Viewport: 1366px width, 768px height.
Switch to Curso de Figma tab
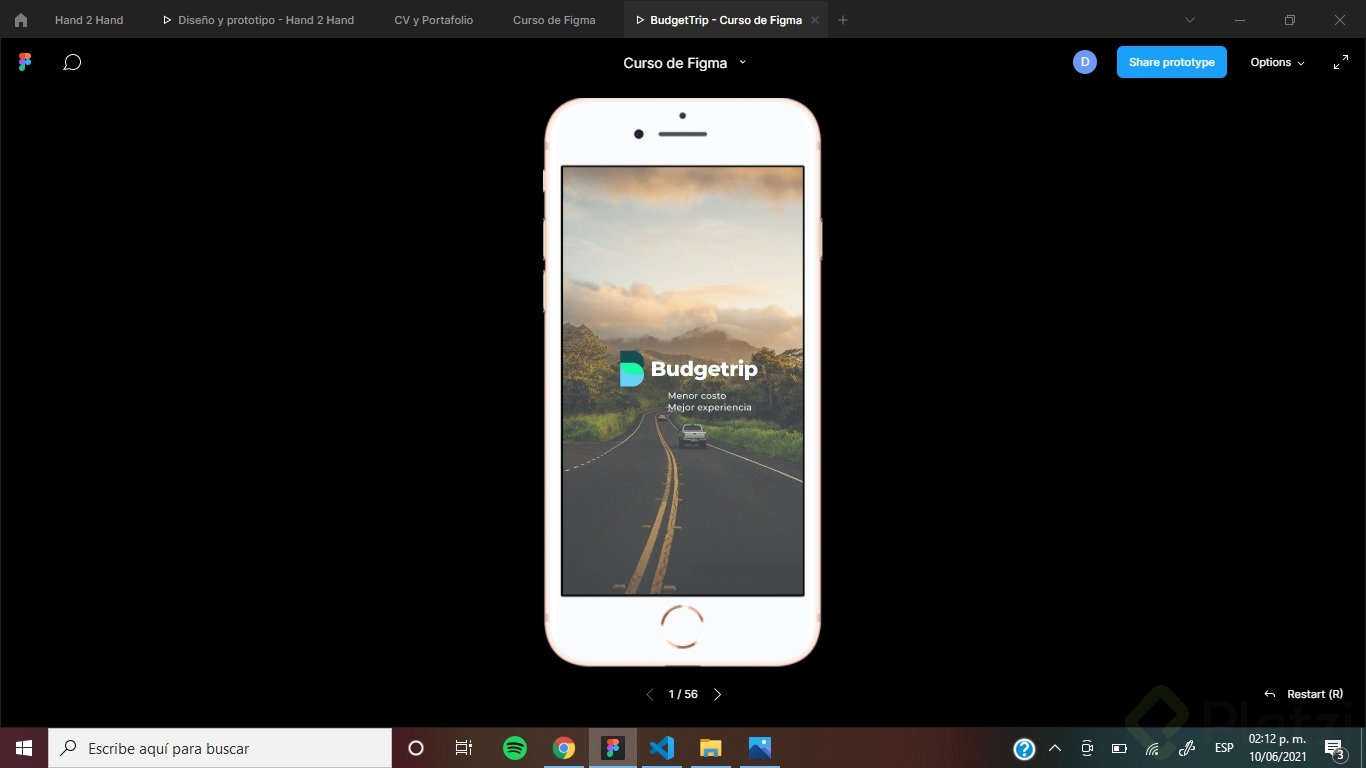554,20
